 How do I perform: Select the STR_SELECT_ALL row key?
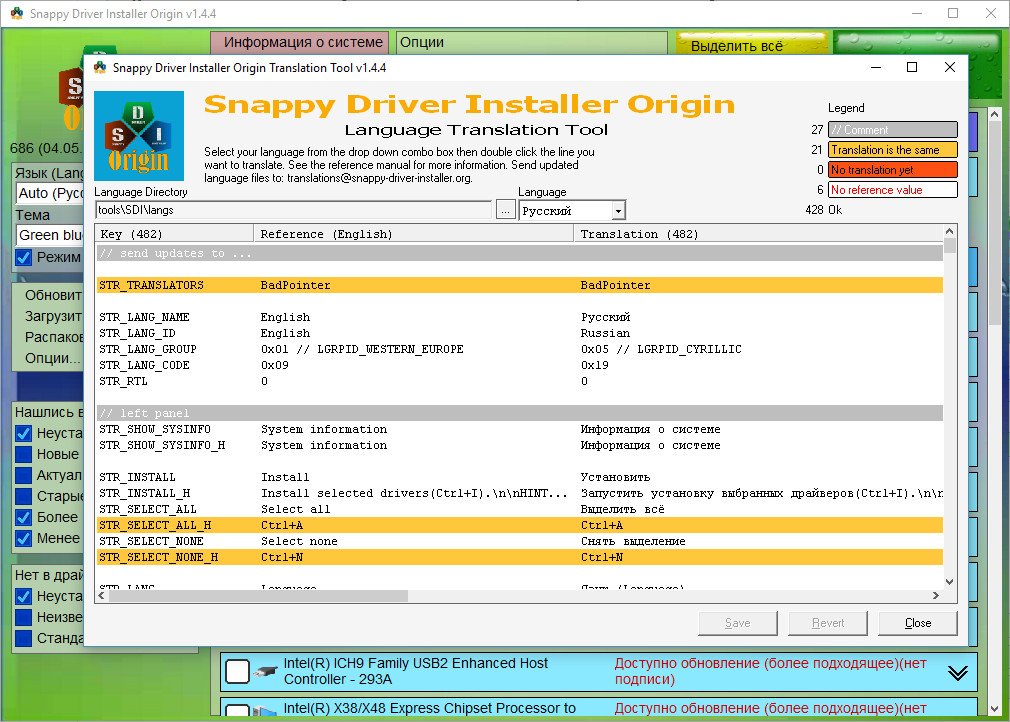148,509
